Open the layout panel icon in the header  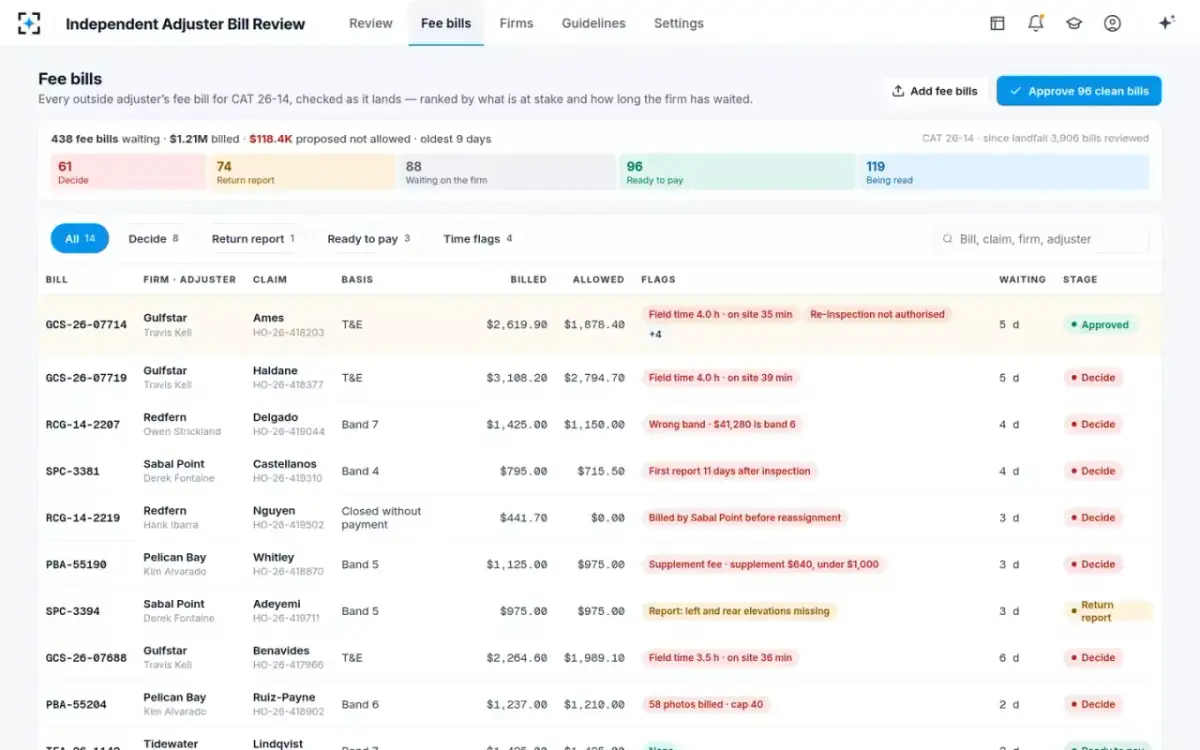pyautogui.click(x=997, y=23)
